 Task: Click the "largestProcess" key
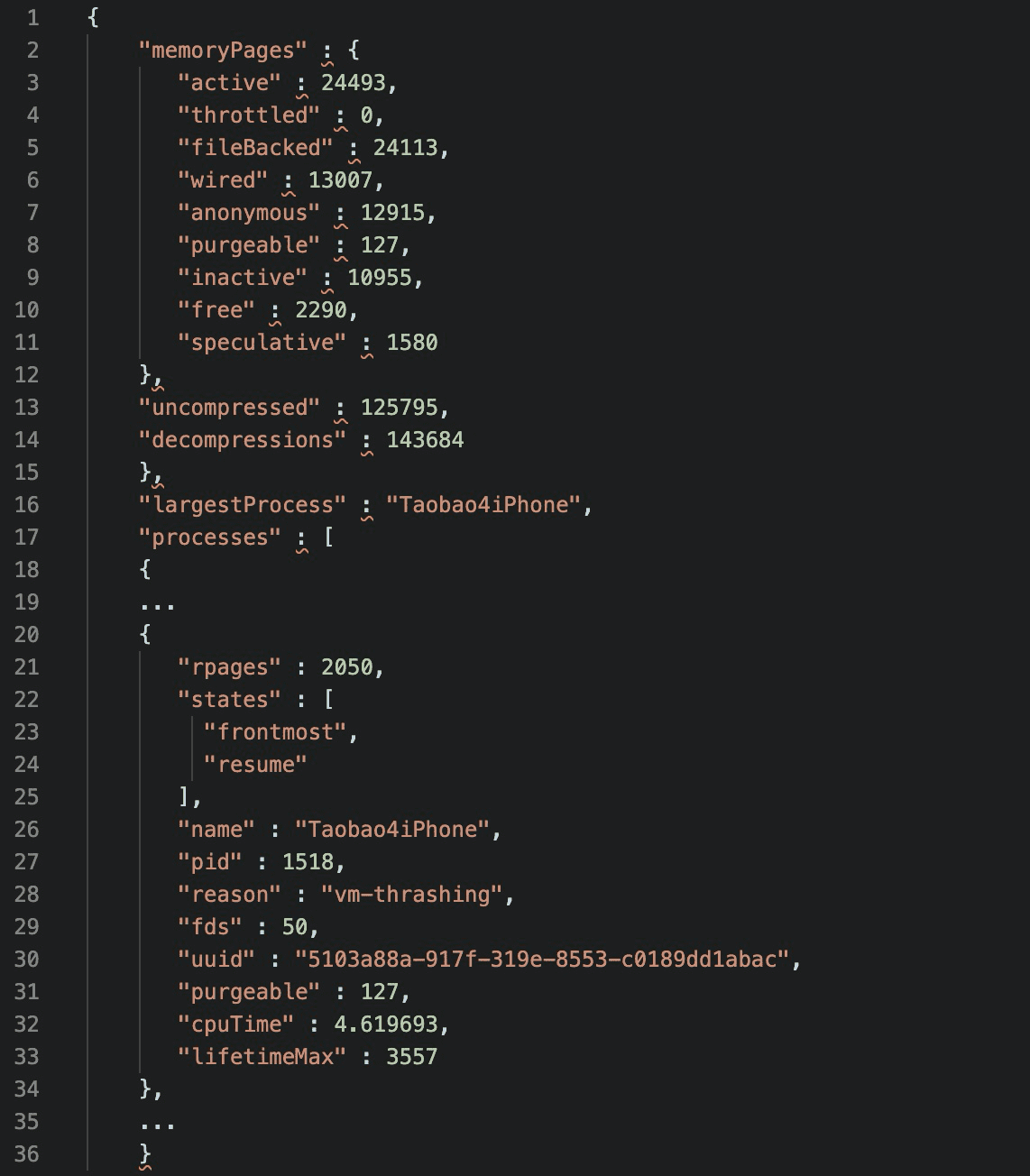(x=242, y=505)
